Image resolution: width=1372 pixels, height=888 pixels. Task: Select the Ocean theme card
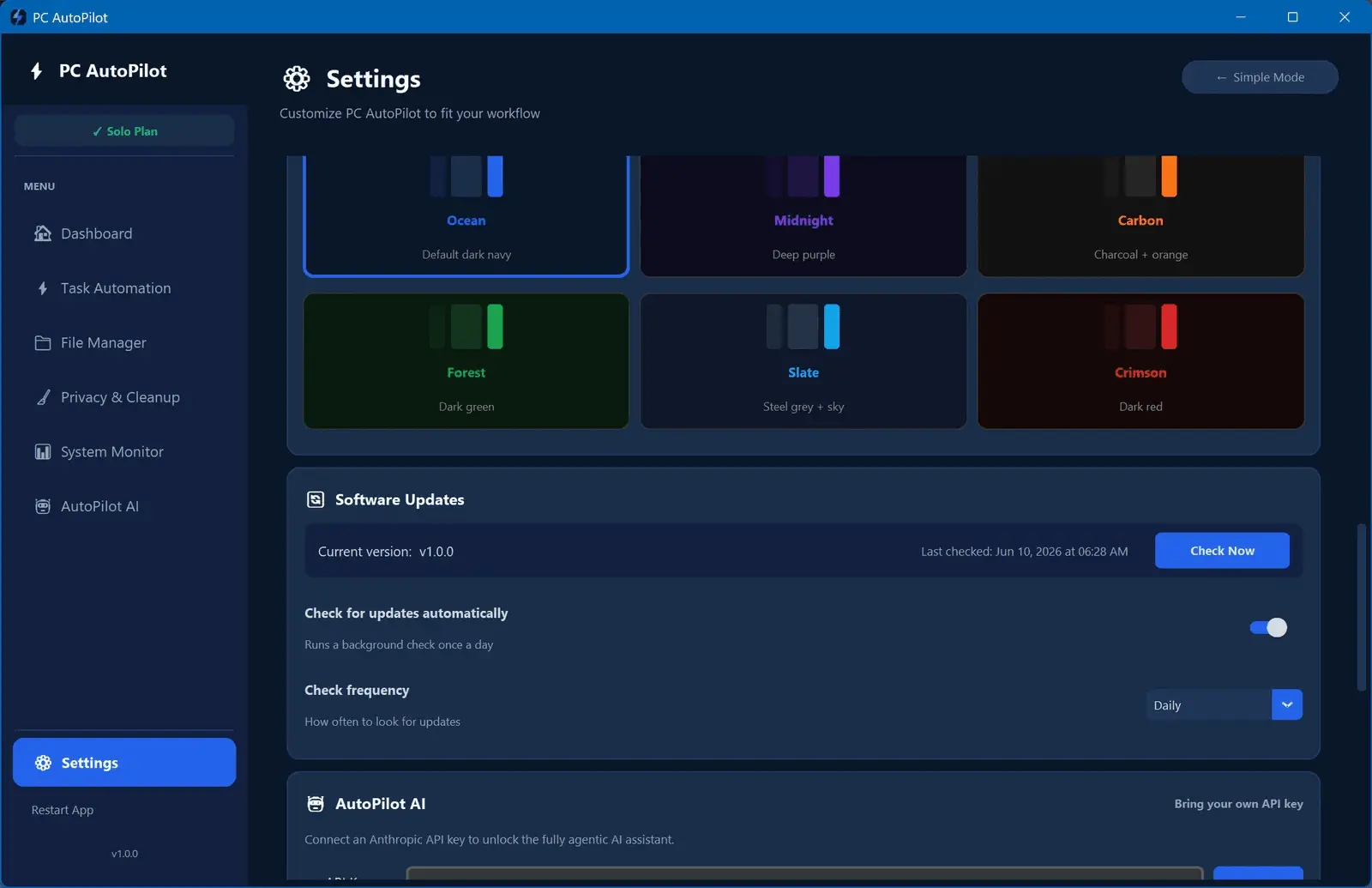coord(466,215)
